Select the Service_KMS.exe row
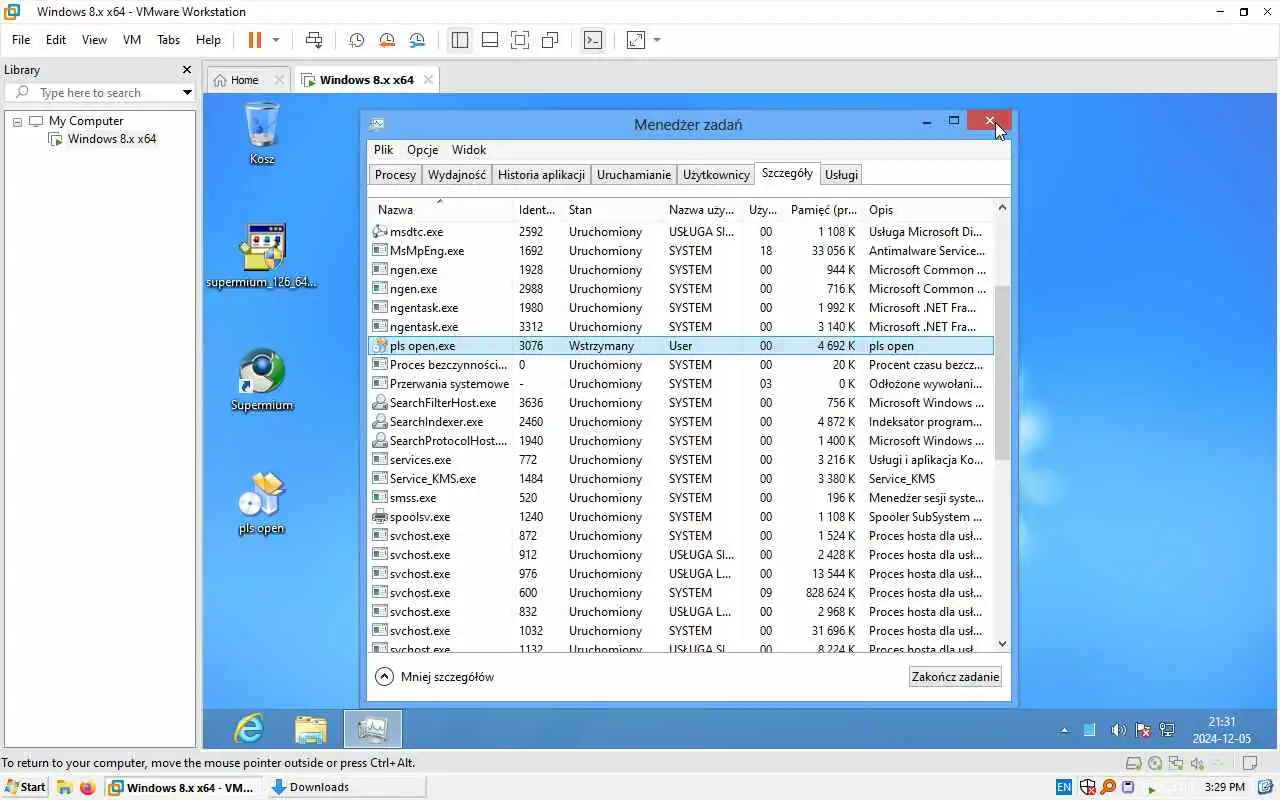The image size is (1280, 800). pyautogui.click(x=680, y=479)
